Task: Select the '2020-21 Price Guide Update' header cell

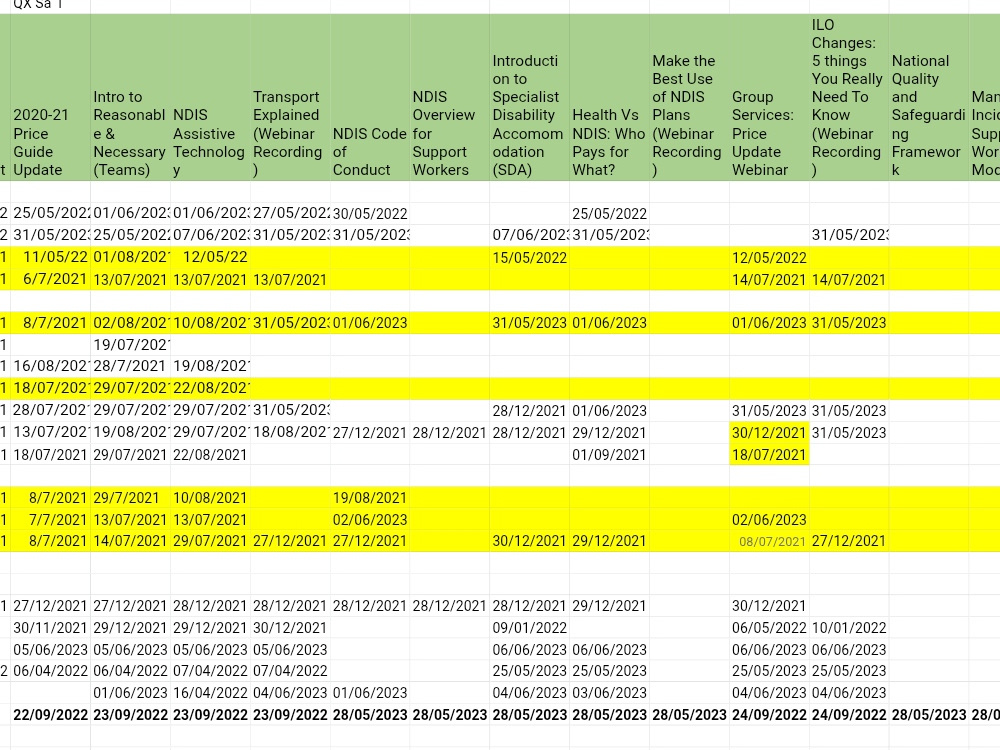Action: pyautogui.click(x=50, y=98)
